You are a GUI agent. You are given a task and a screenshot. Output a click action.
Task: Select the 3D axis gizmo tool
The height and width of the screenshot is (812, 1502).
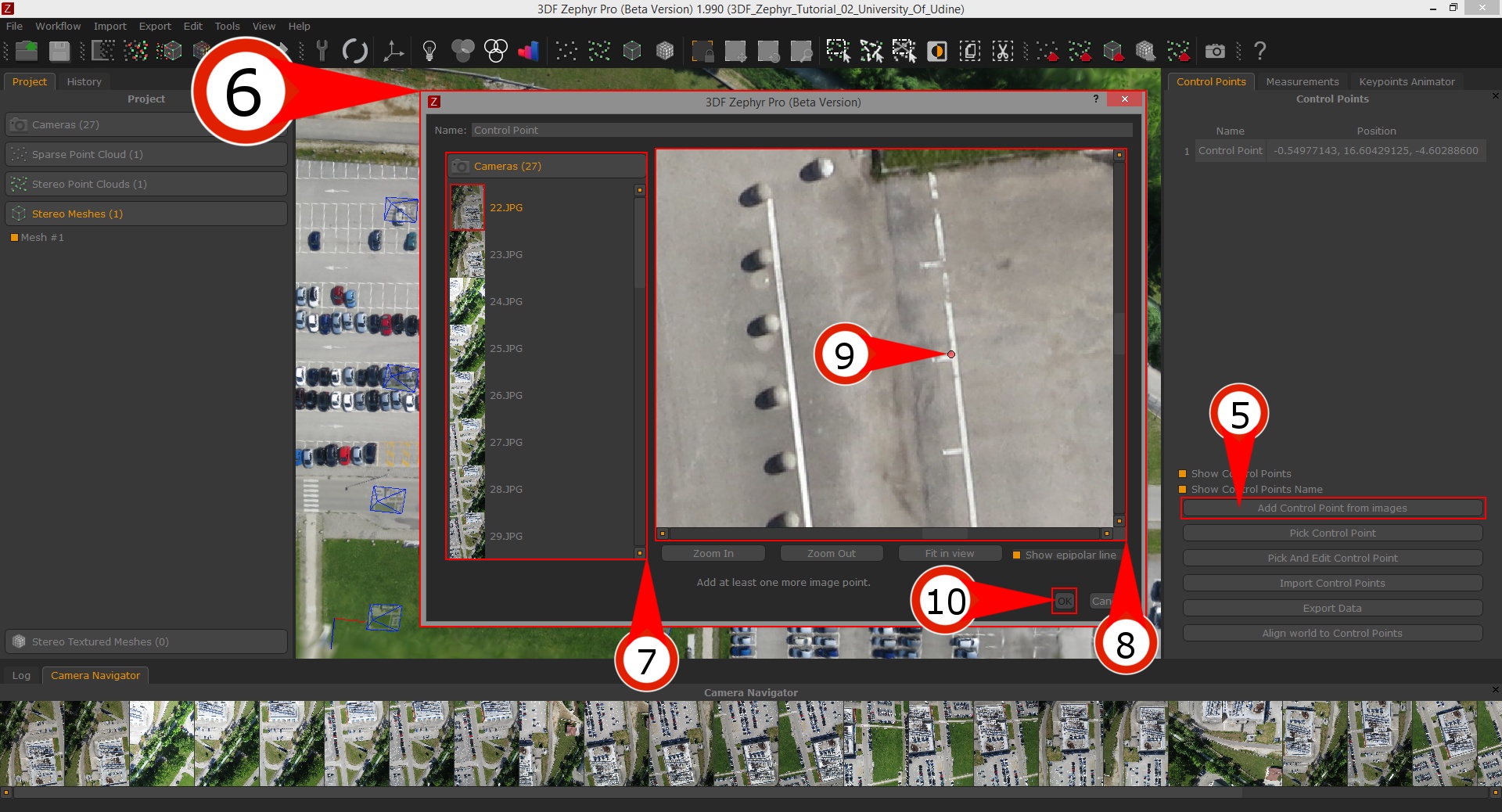pyautogui.click(x=392, y=51)
